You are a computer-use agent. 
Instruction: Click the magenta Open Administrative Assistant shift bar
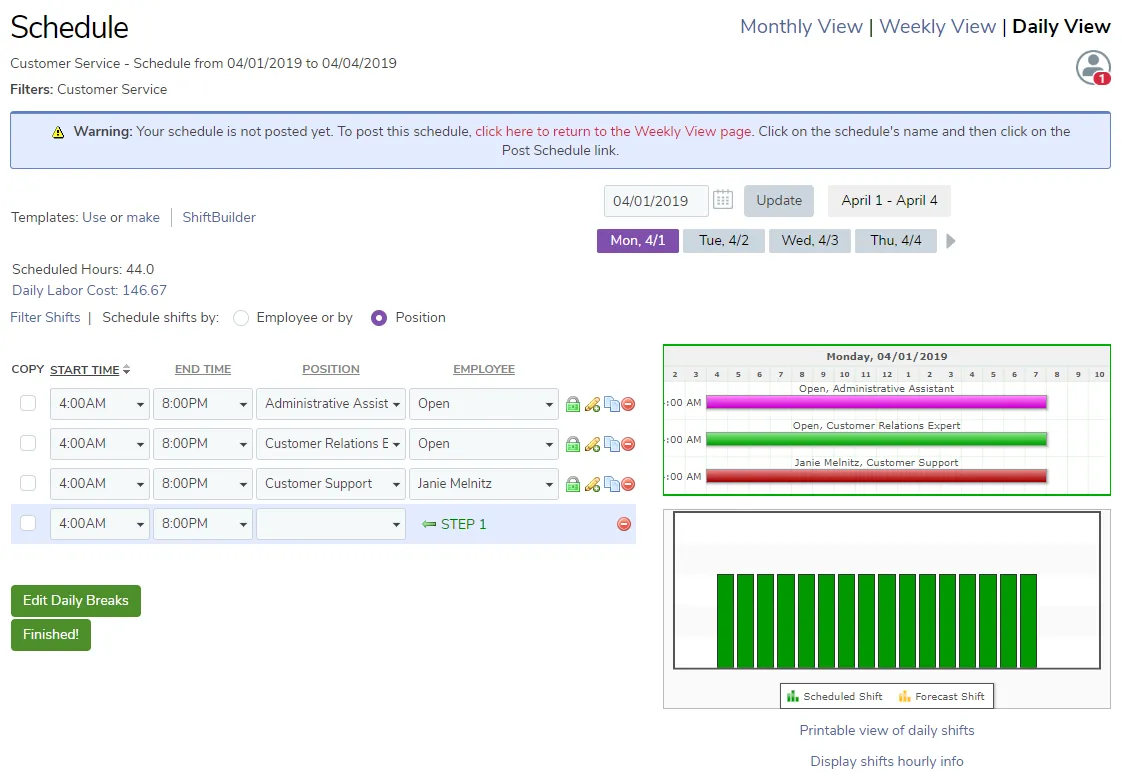876,403
